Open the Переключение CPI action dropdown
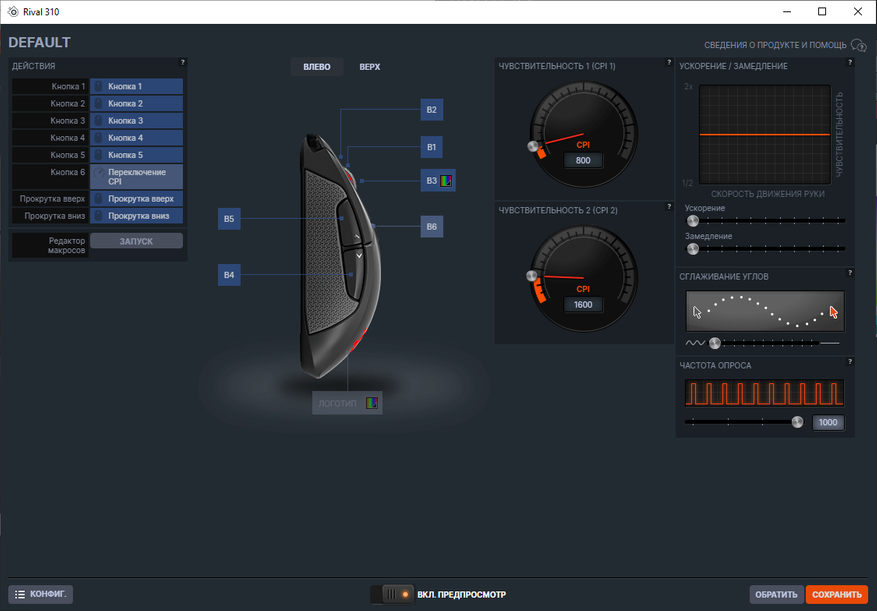The image size is (877, 611). pos(136,176)
